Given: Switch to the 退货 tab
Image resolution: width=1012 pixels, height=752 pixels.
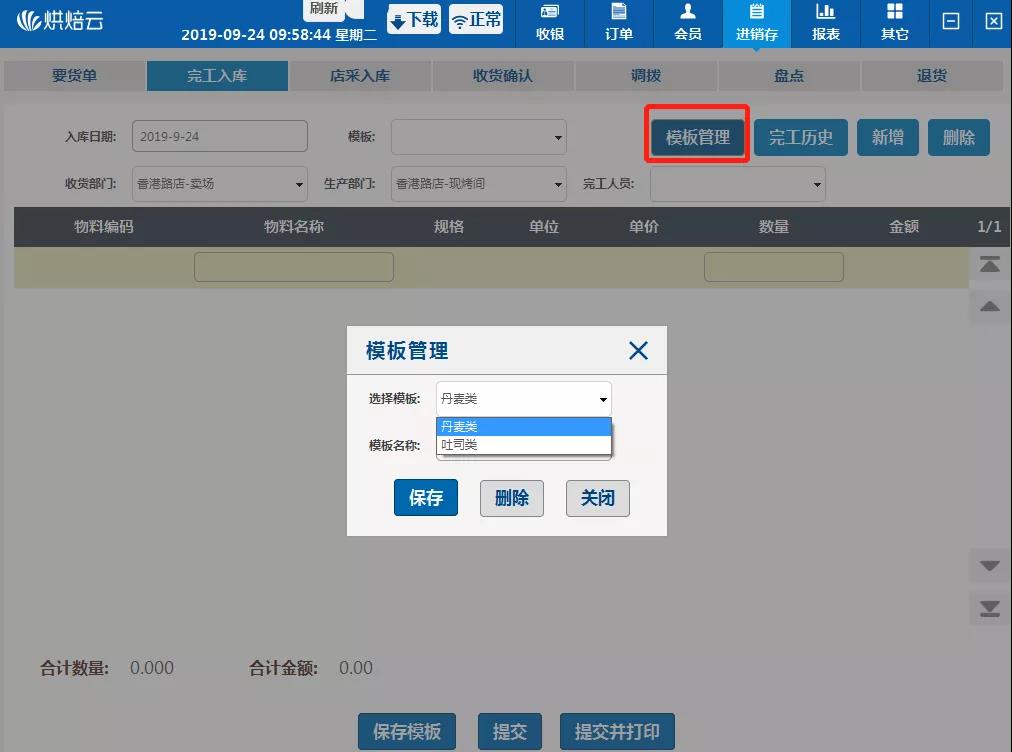Looking at the screenshot, I should coord(932,75).
